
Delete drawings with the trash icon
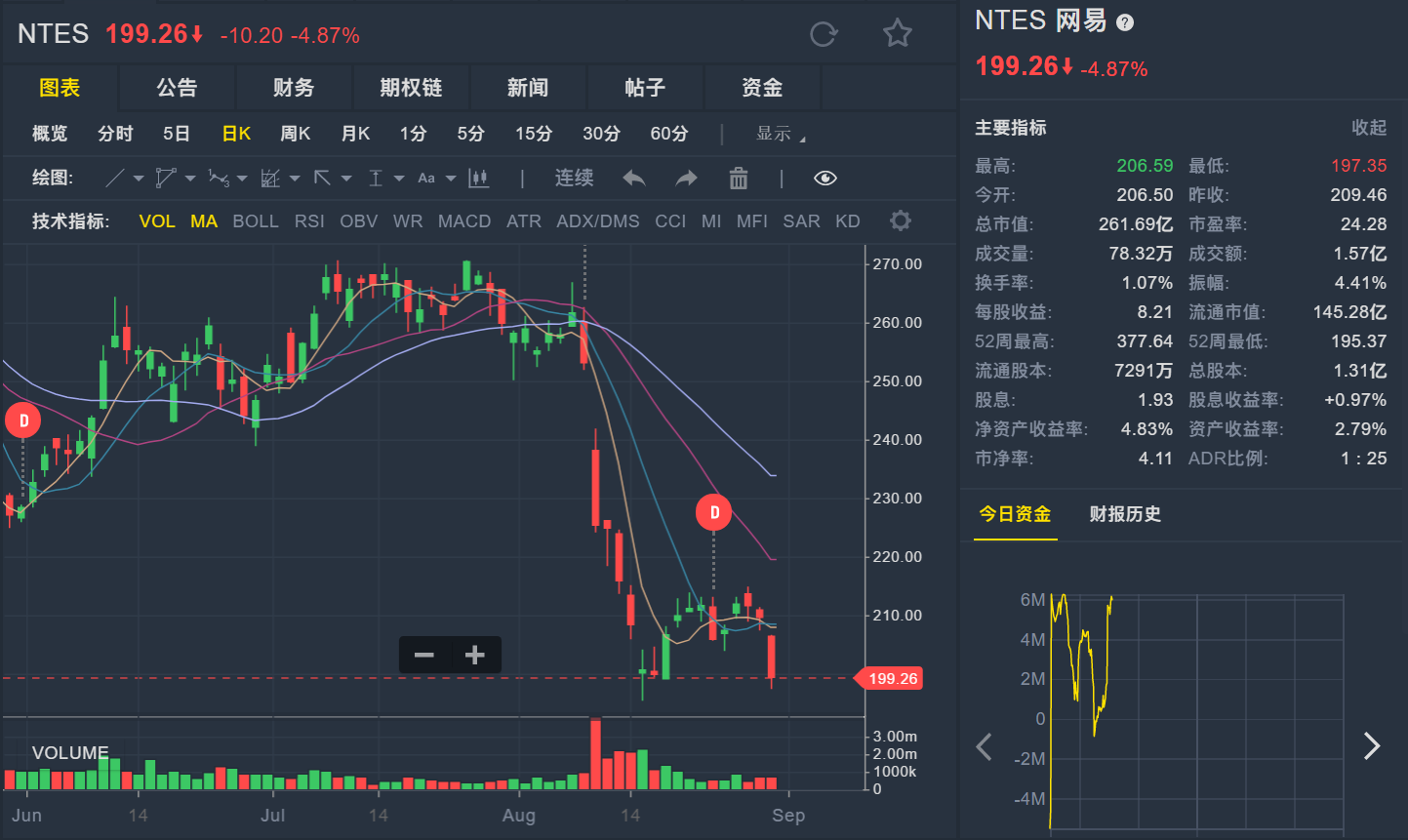click(x=739, y=179)
